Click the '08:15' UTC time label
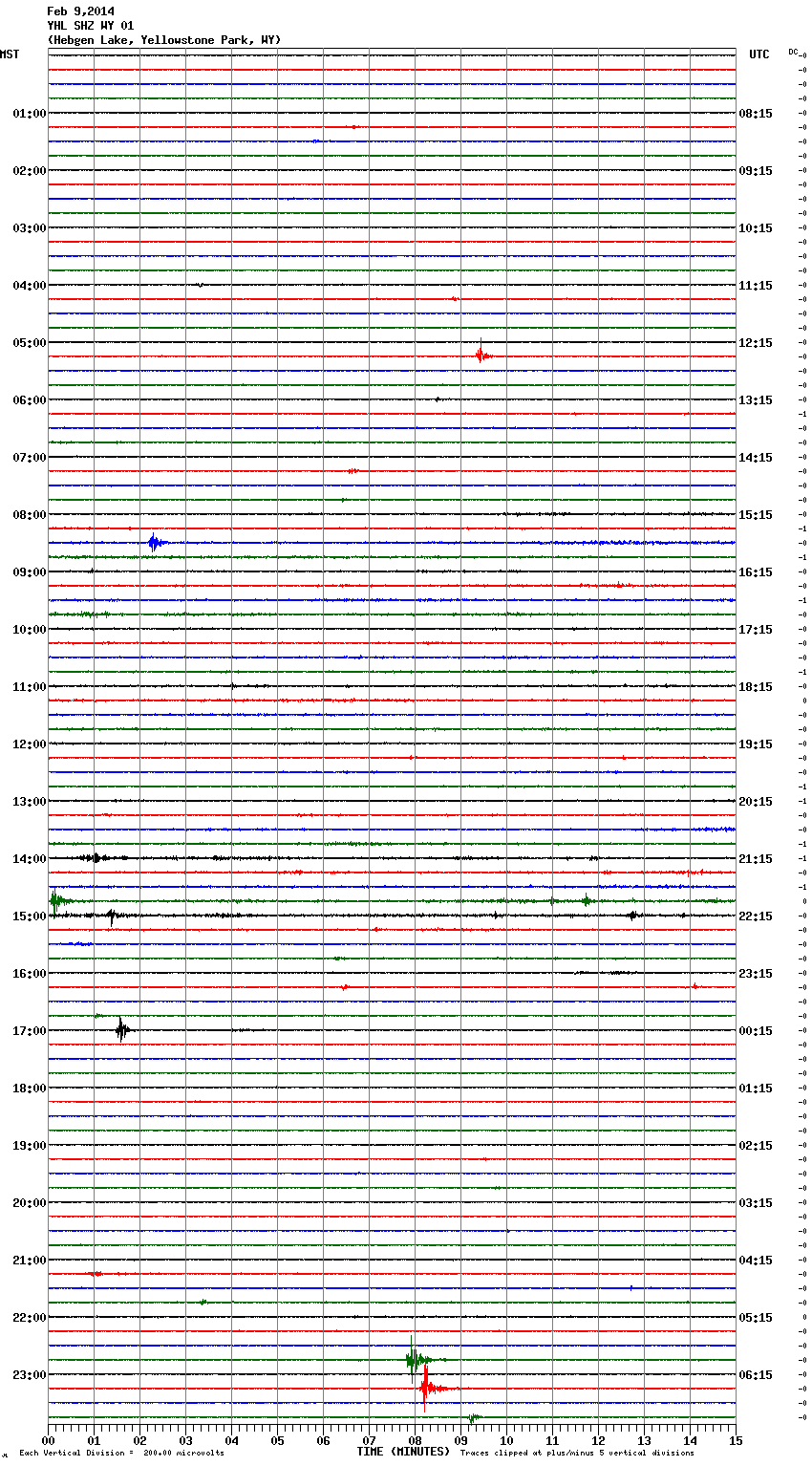 756,114
